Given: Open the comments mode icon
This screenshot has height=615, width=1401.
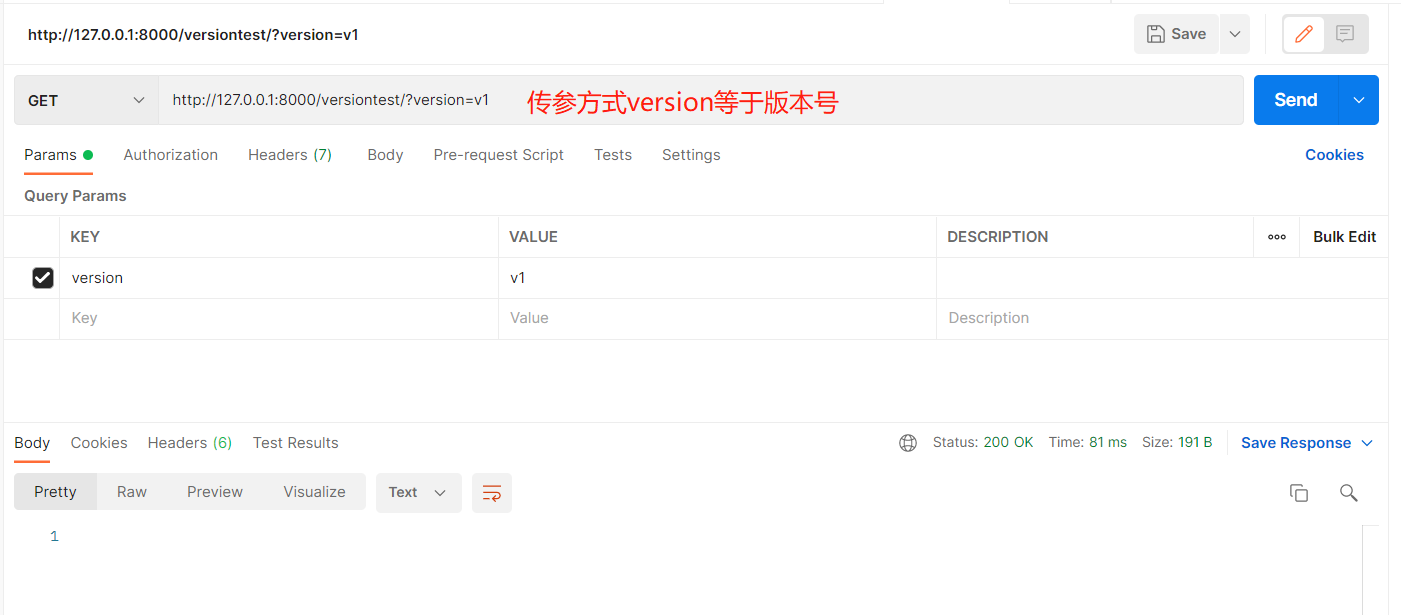Looking at the screenshot, I should click(1345, 34).
